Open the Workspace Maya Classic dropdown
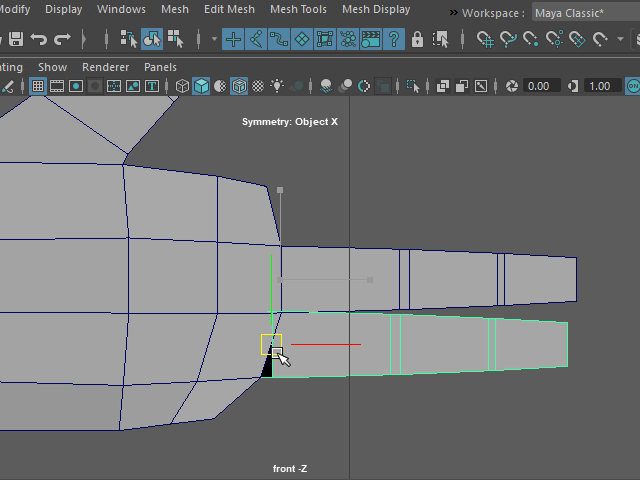640x480 pixels. click(577, 13)
